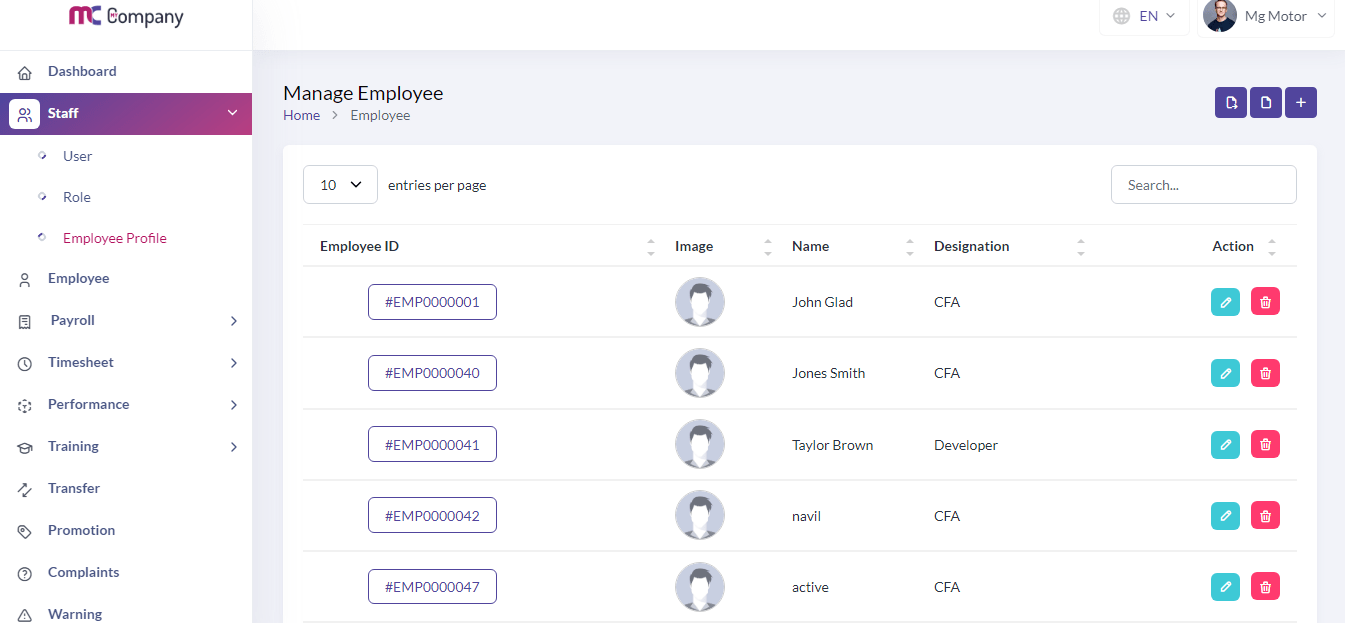
Task: Click the plain file icon button
Action: (x=1266, y=102)
